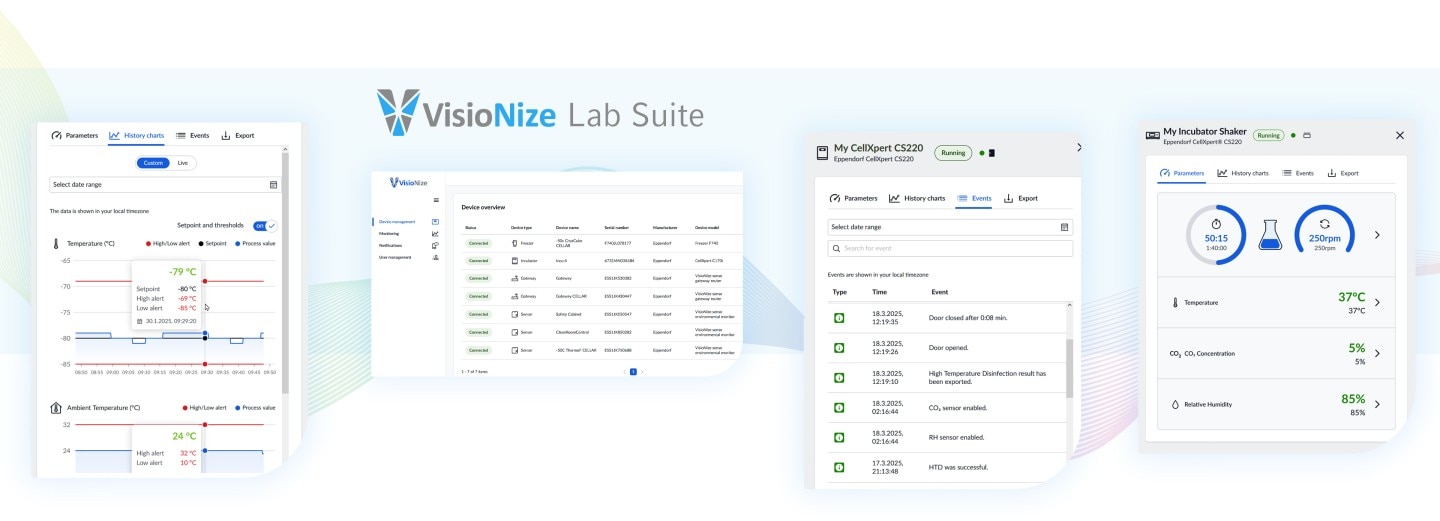
Task: Click the Incubator Shaker device icon in header
Action: (x=1152, y=135)
